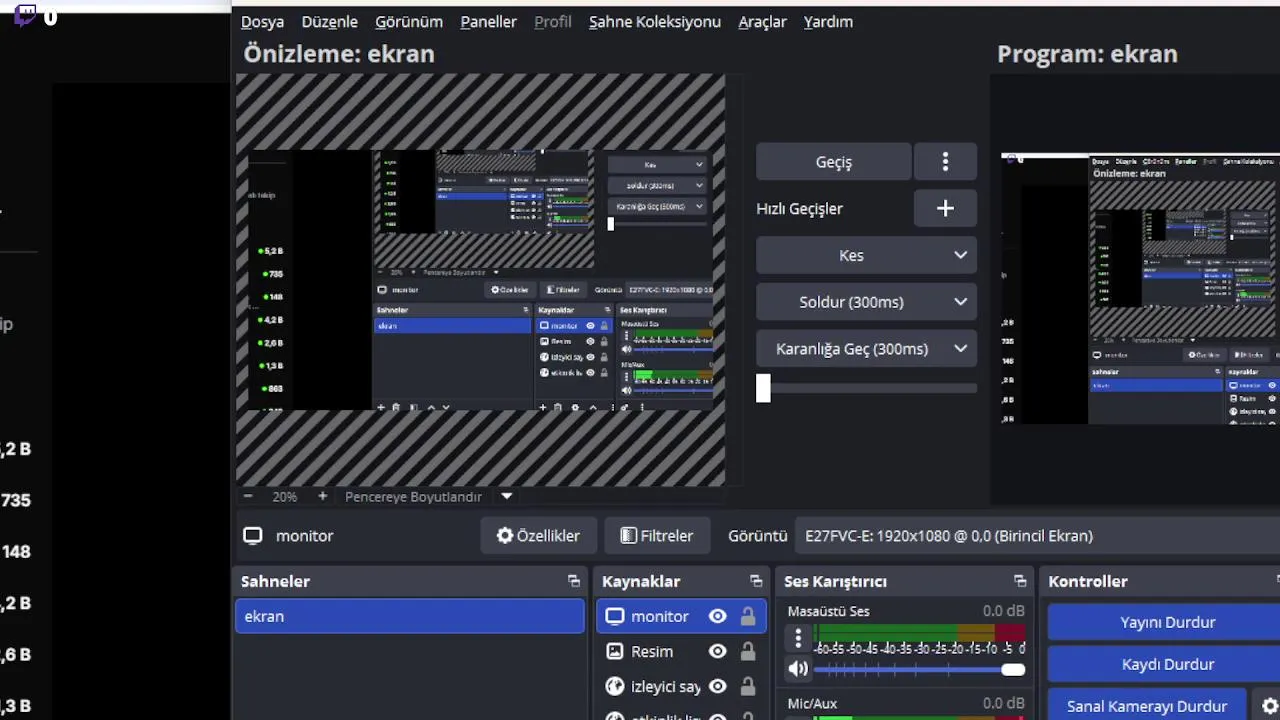
Task: Toggle the lock on Resim source
Action: click(747, 652)
